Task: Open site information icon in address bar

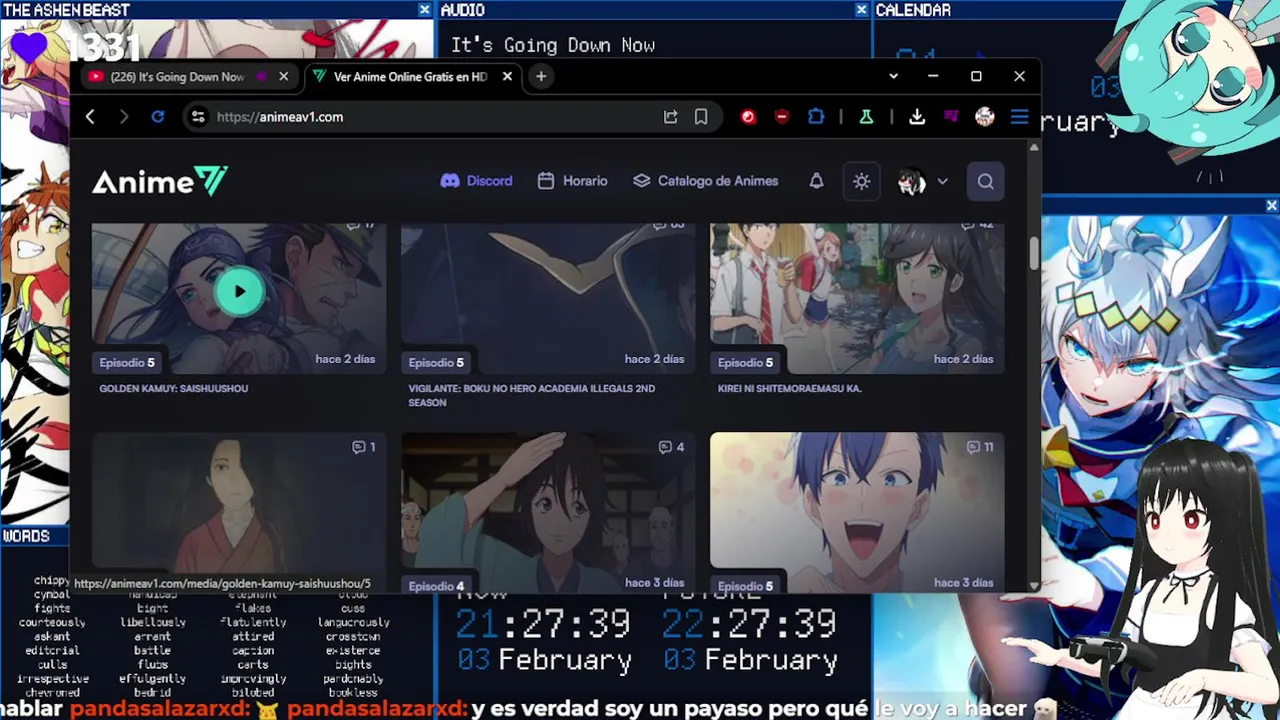Action: click(198, 117)
